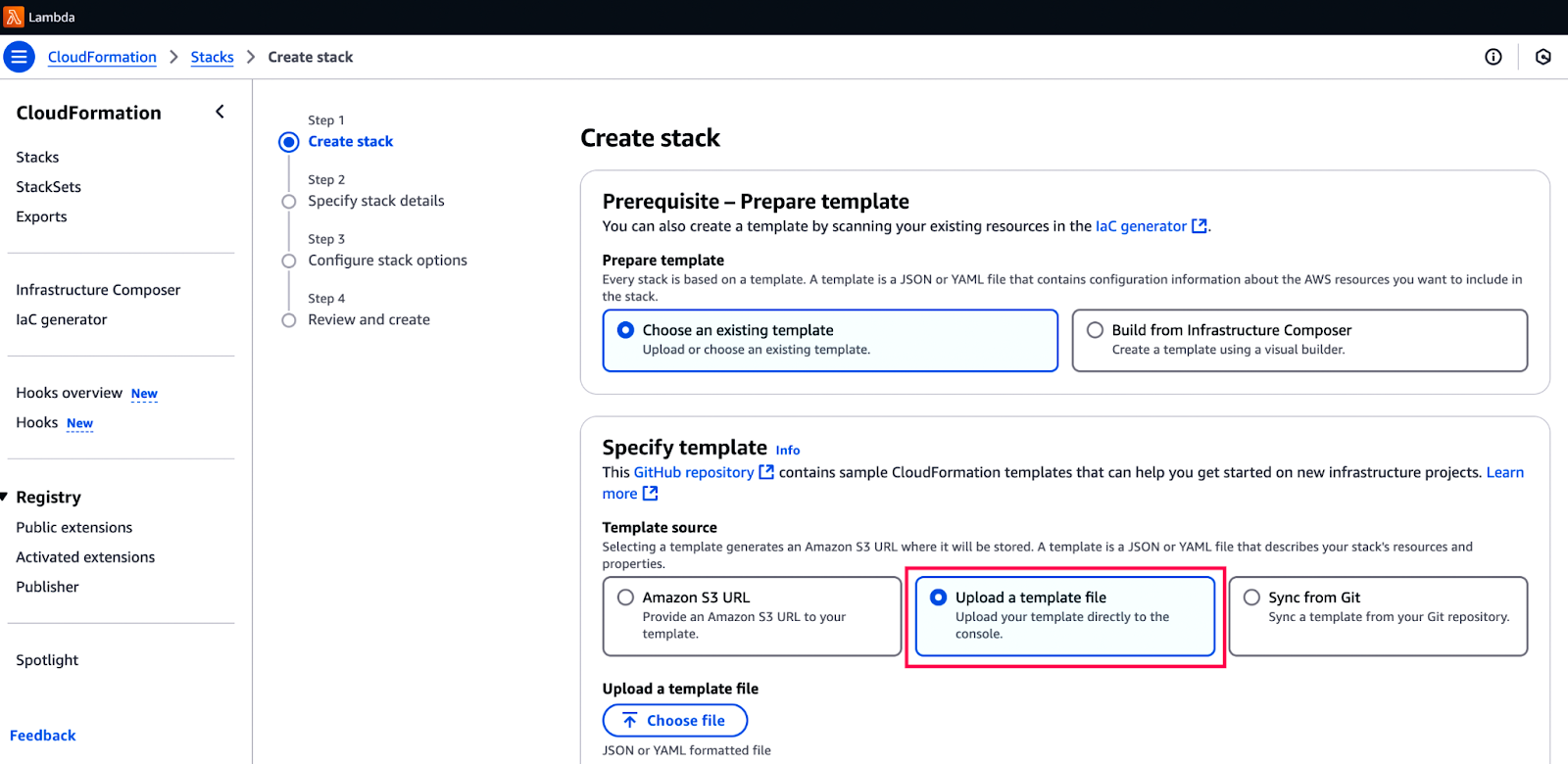Open Spotlight in sidebar

pos(47,660)
